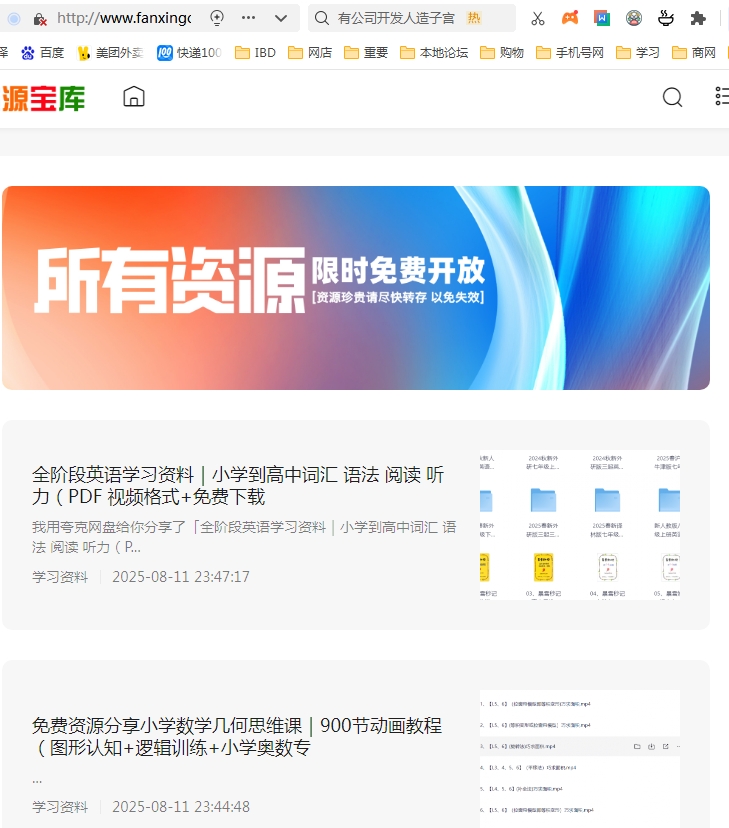729x828 pixels.
Task: Open the three-dots address bar menu
Action: pos(249,18)
